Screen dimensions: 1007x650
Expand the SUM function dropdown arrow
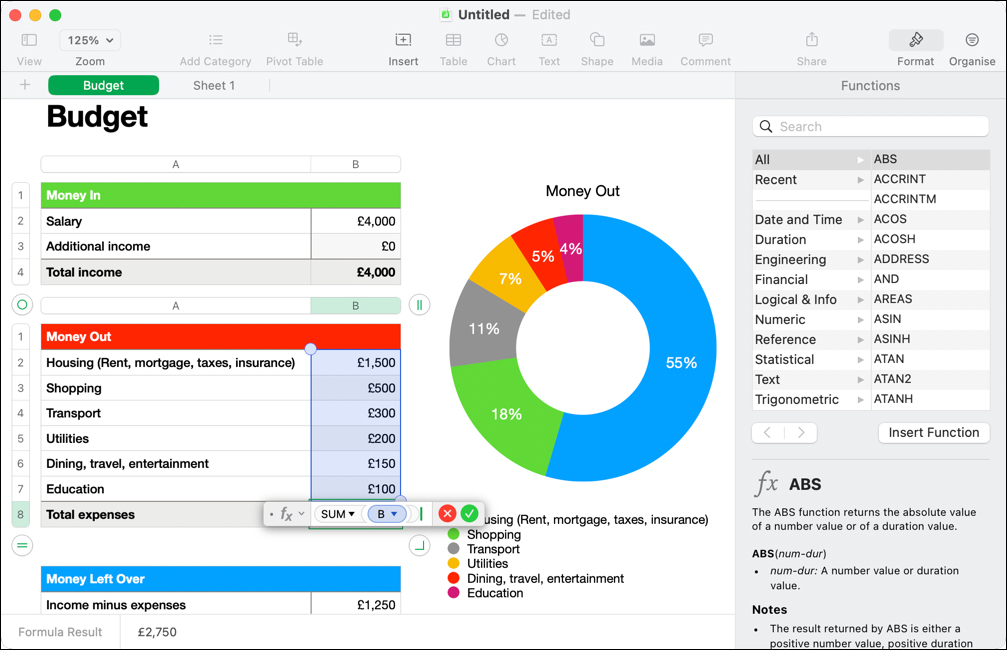pyautogui.click(x=352, y=514)
